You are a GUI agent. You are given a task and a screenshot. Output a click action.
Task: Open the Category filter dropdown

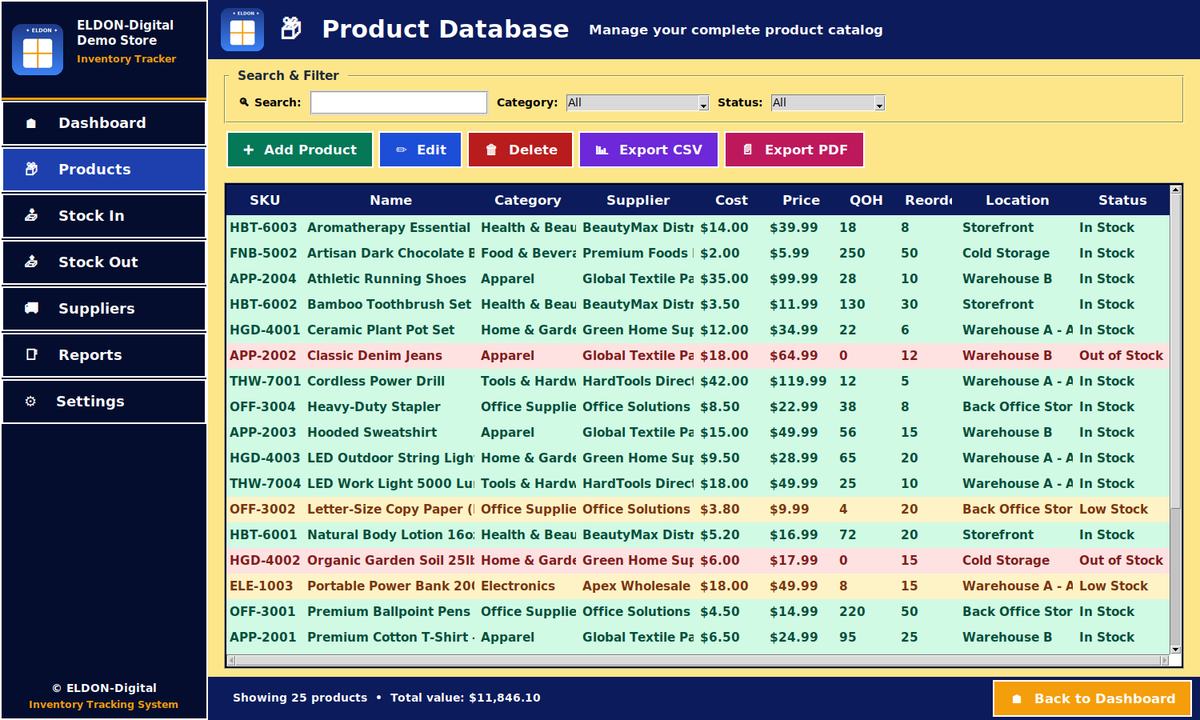[637, 103]
